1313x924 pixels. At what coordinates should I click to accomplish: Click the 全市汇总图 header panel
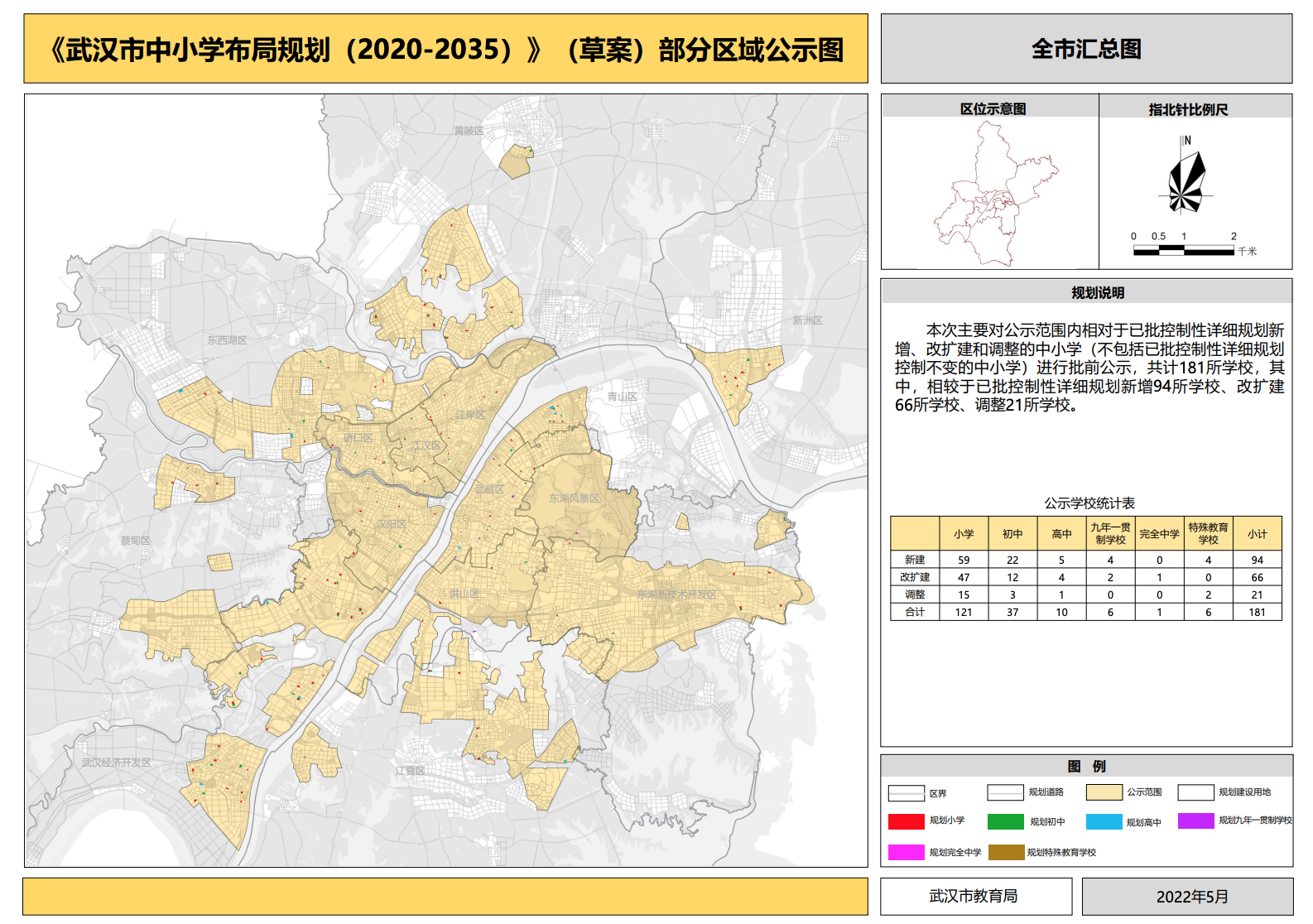(1086, 49)
